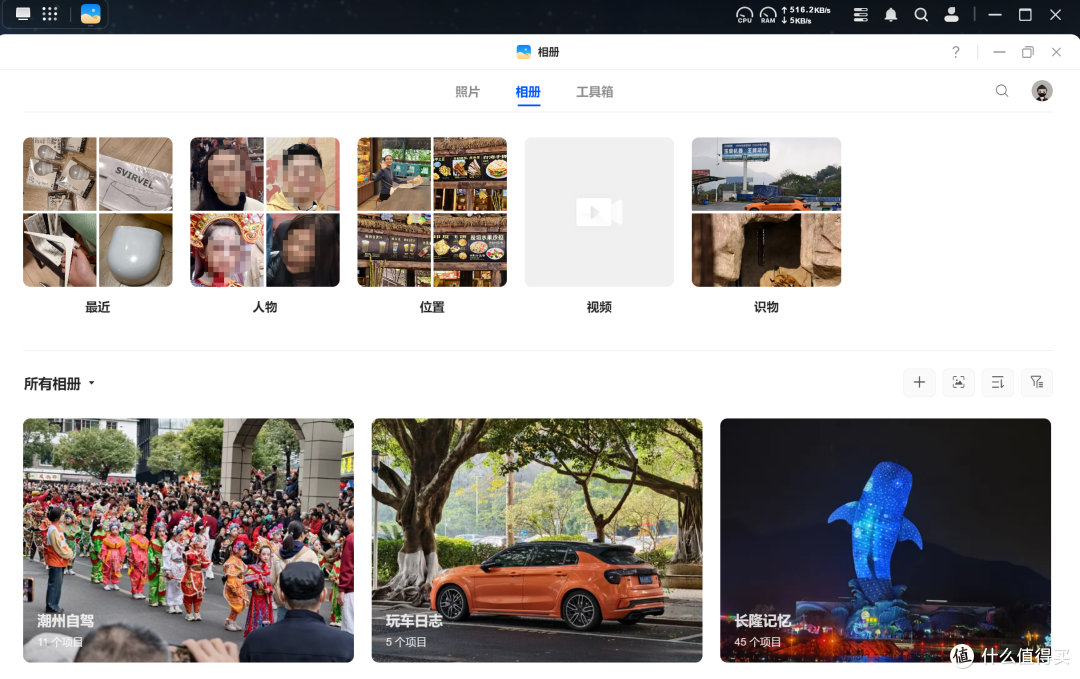Open the 视频 video album
This screenshot has width=1080, height=679.
click(599, 212)
